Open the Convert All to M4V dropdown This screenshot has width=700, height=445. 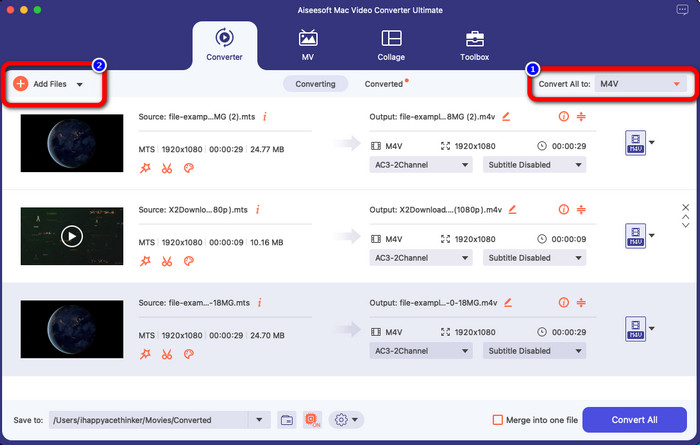pyautogui.click(x=640, y=84)
